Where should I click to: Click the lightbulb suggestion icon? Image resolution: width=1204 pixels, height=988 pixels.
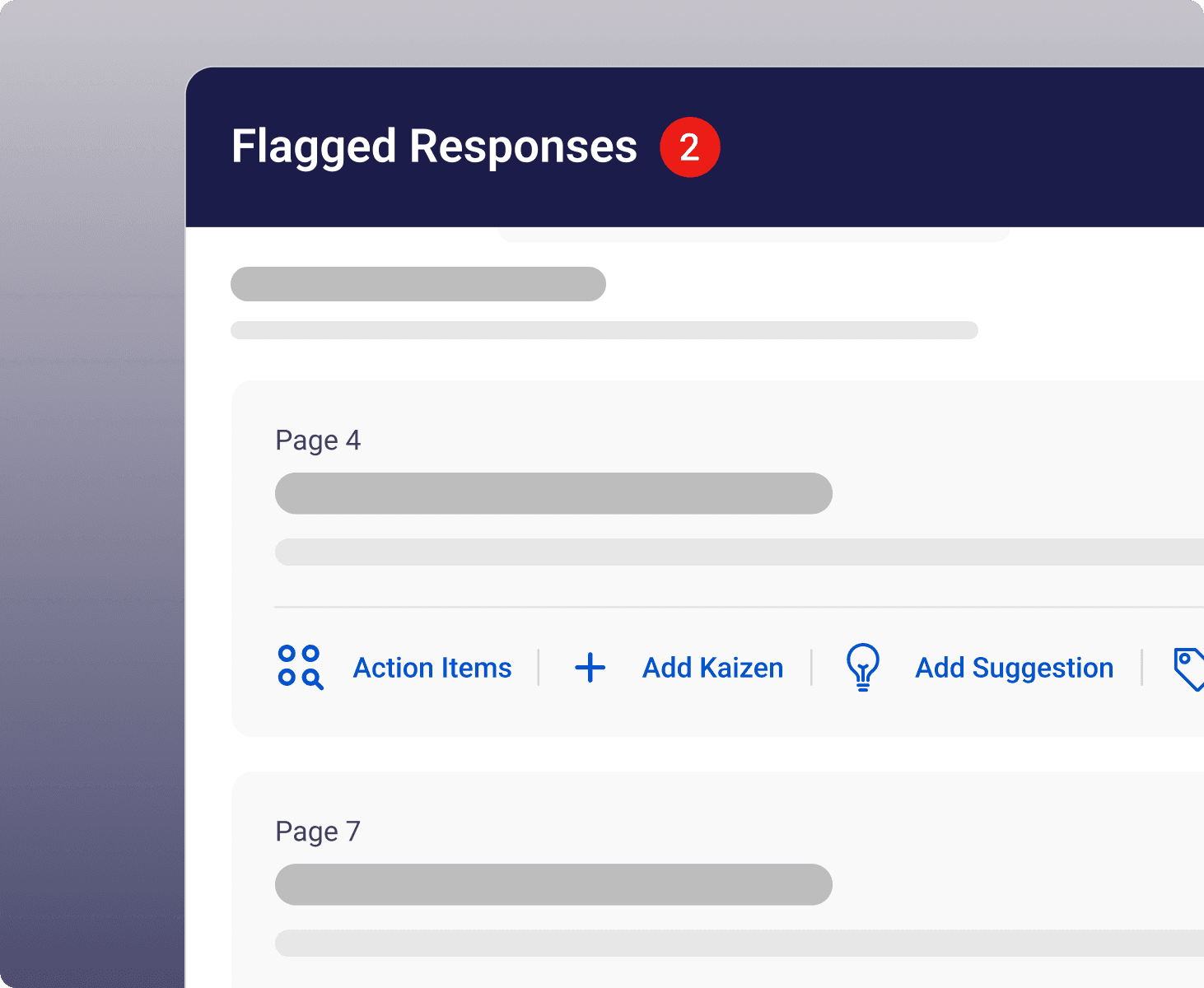click(862, 667)
